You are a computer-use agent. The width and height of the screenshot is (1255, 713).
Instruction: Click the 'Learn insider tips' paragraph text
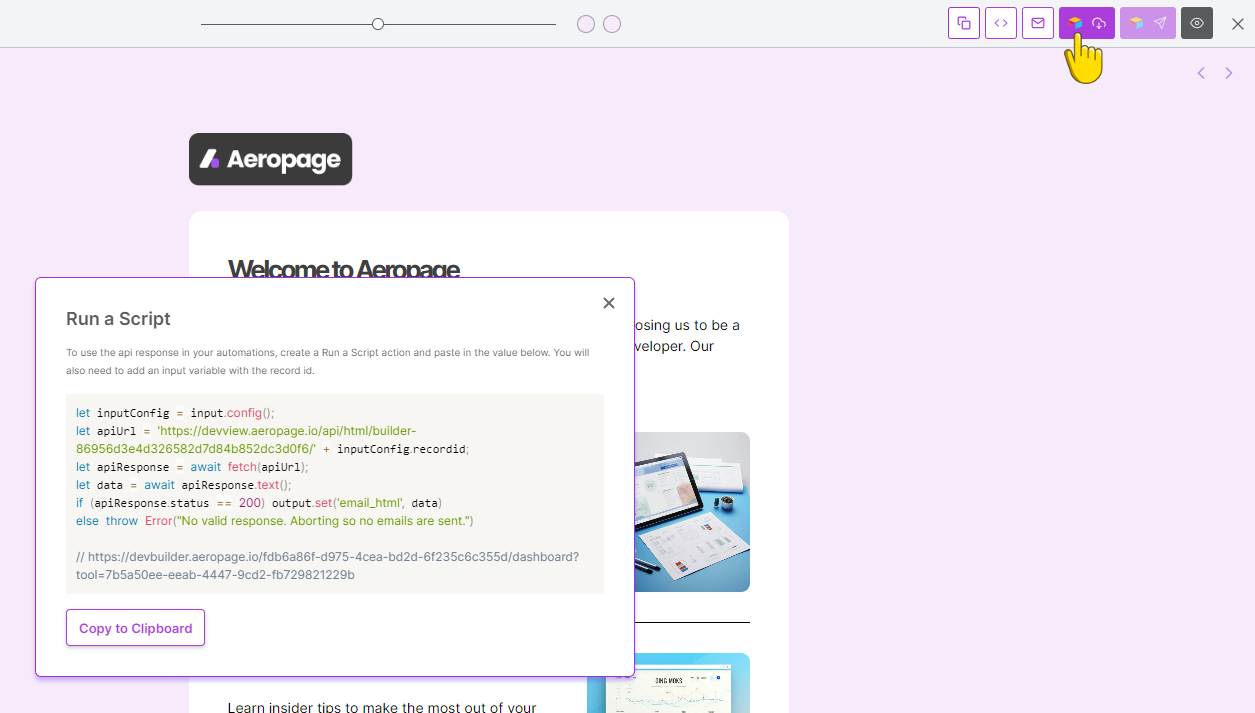382,706
